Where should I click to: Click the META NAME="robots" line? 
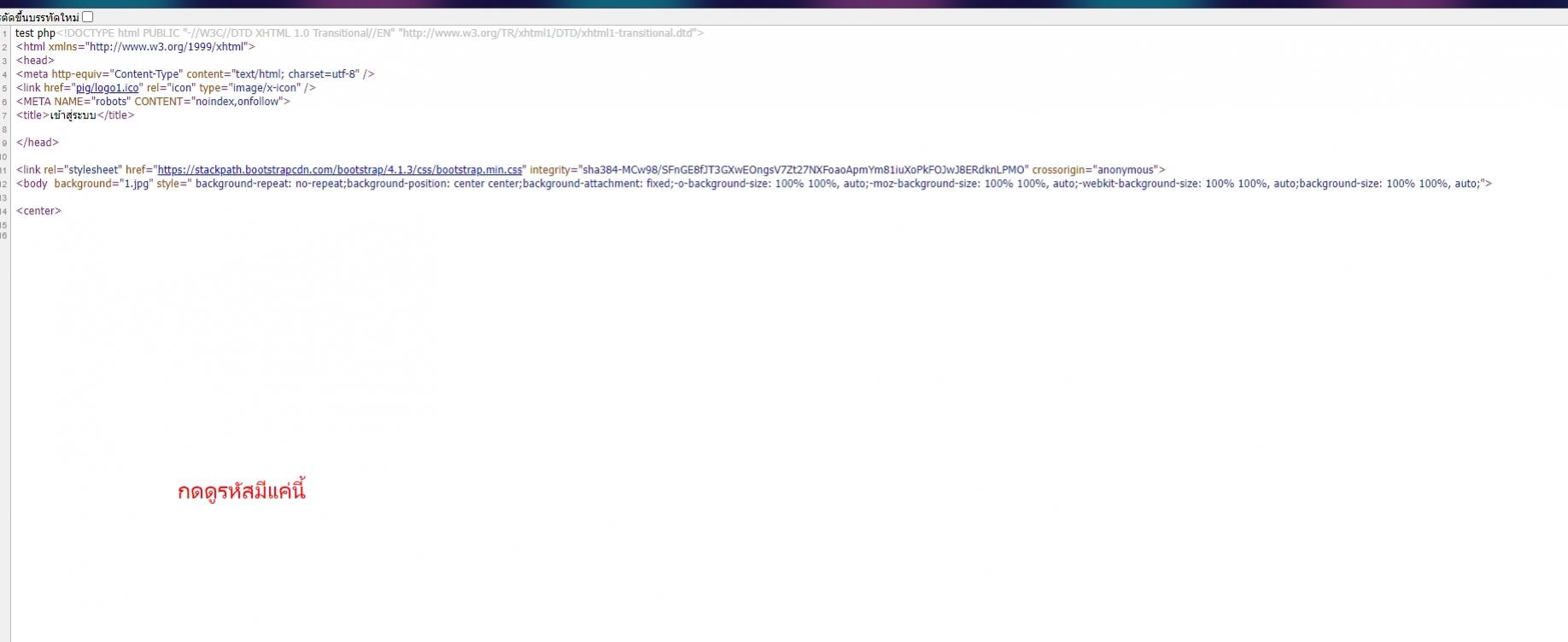pos(153,102)
